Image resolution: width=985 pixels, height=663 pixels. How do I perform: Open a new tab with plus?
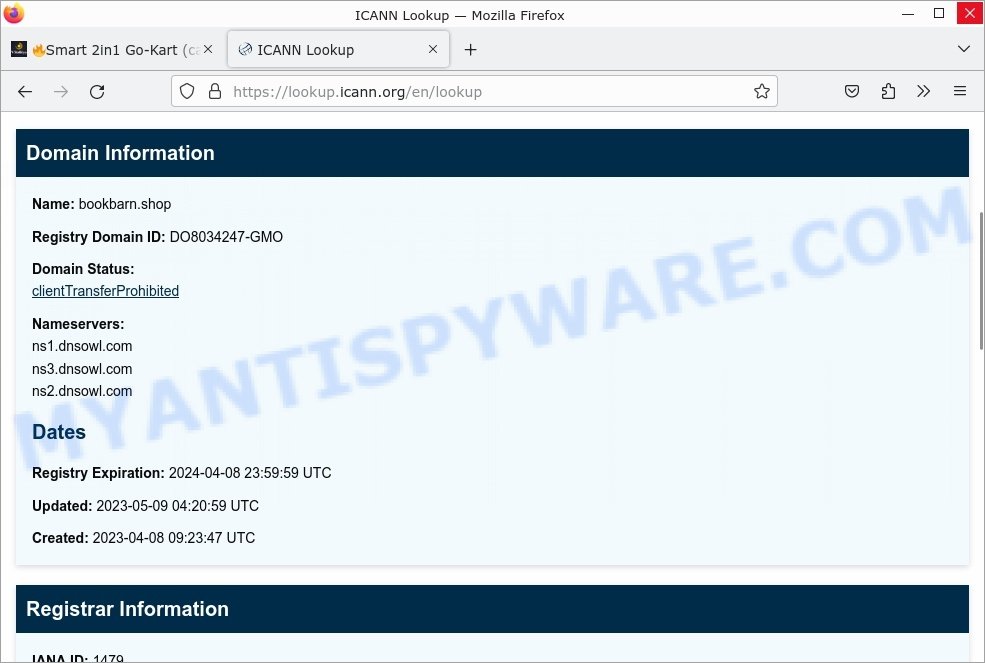tap(471, 50)
